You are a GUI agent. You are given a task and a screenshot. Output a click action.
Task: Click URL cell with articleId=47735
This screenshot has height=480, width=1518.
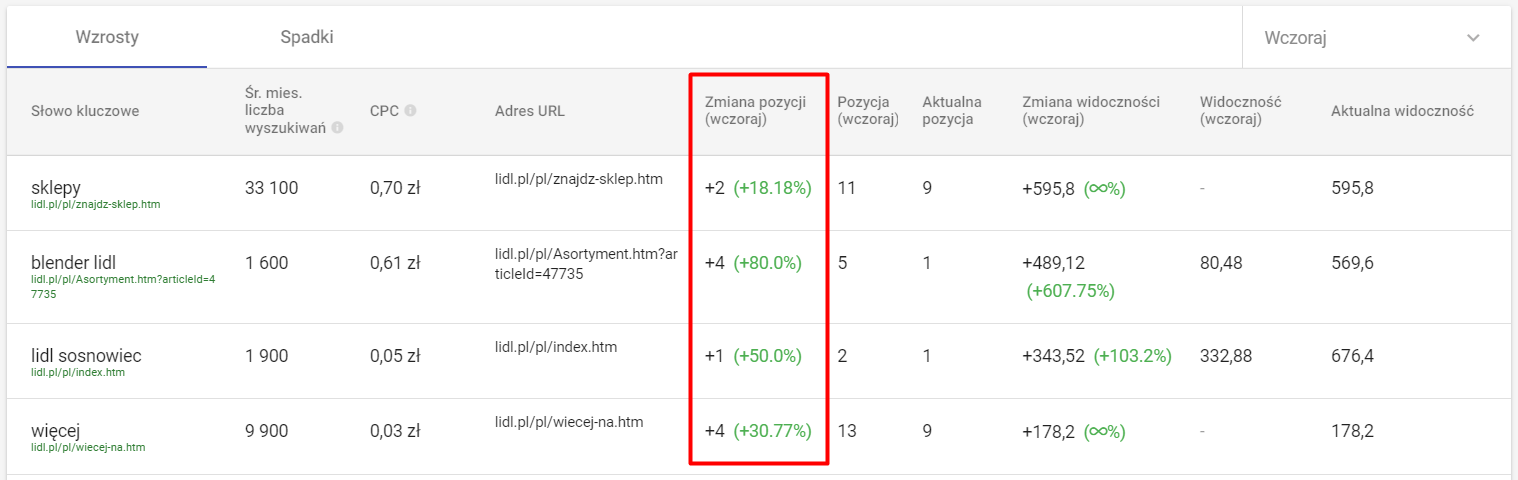(x=586, y=264)
